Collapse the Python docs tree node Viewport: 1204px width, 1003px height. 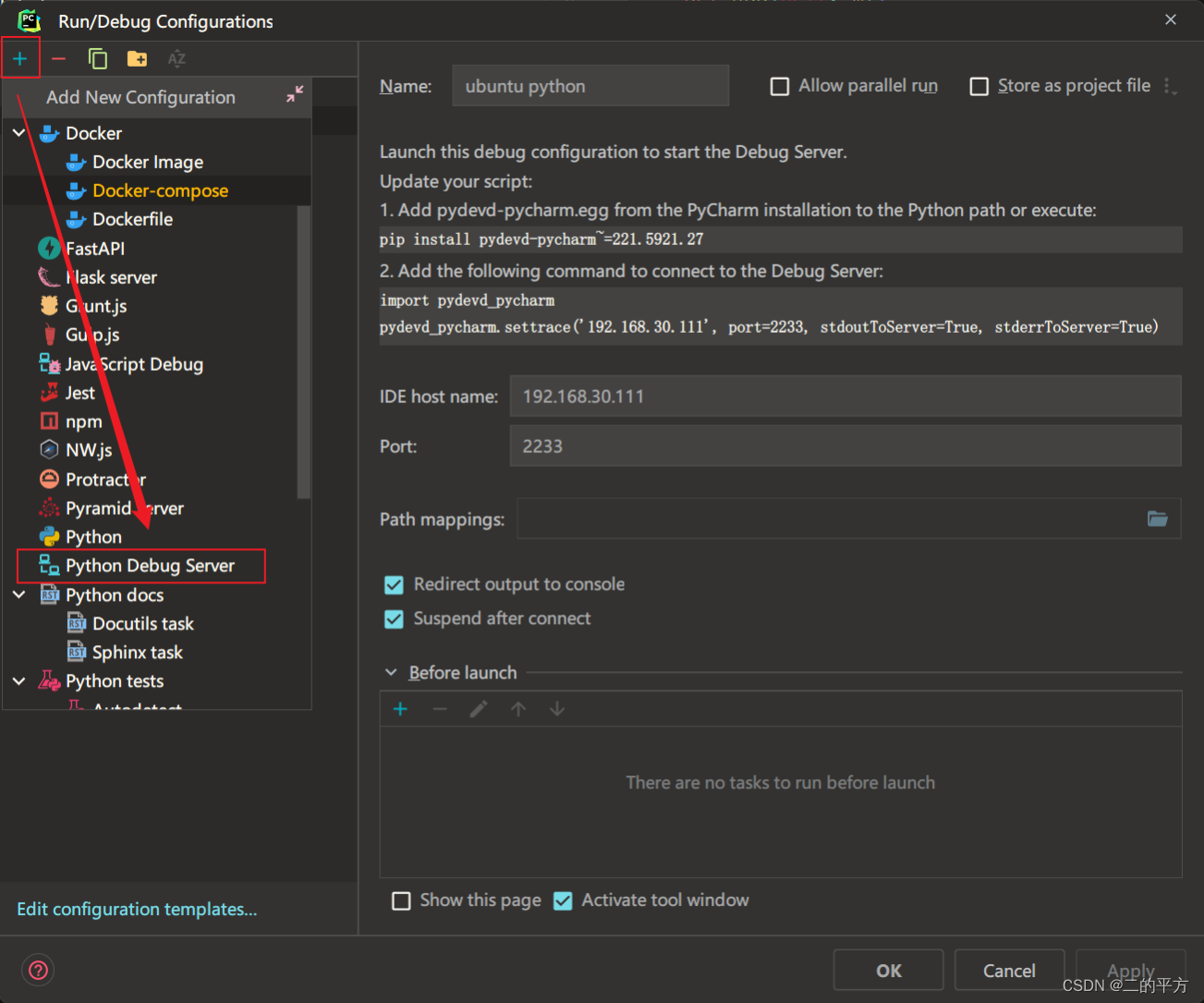(x=19, y=595)
